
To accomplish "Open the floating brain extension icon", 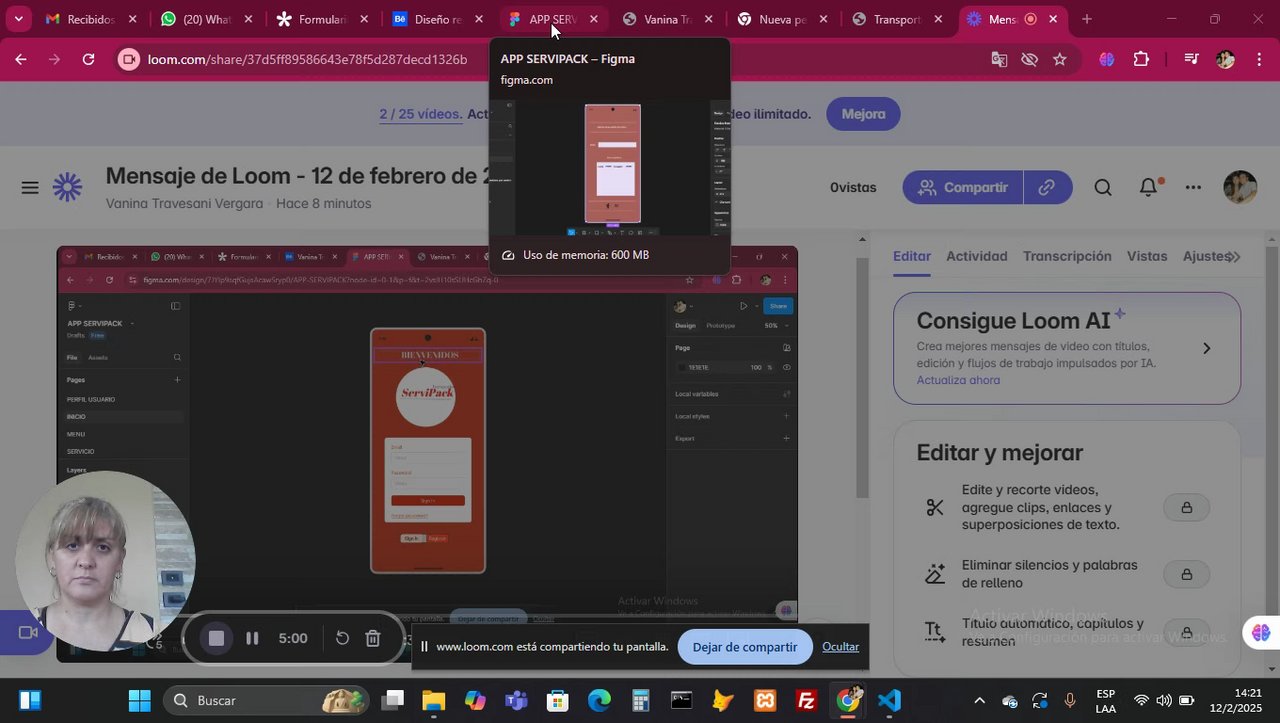I will (1260, 632).
